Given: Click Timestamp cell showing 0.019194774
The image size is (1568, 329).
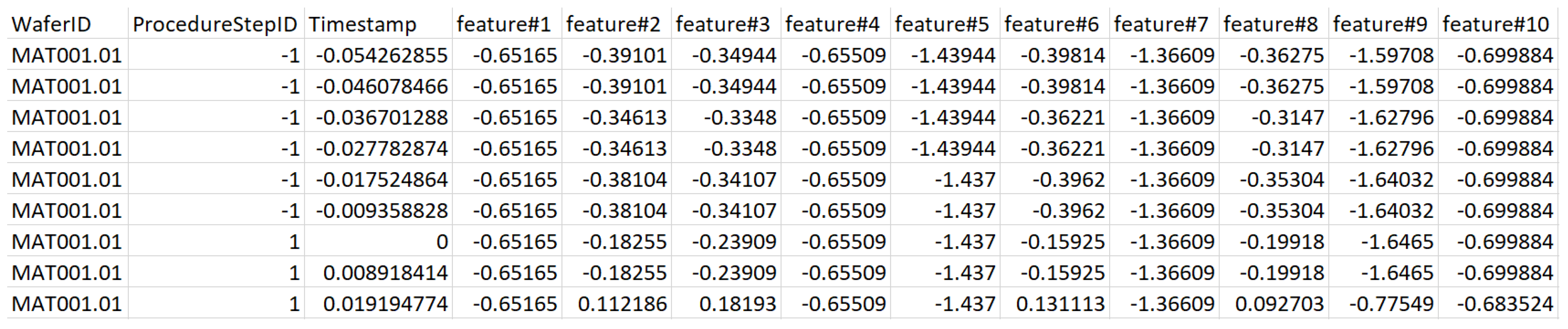Looking at the screenshot, I should (378, 304).
